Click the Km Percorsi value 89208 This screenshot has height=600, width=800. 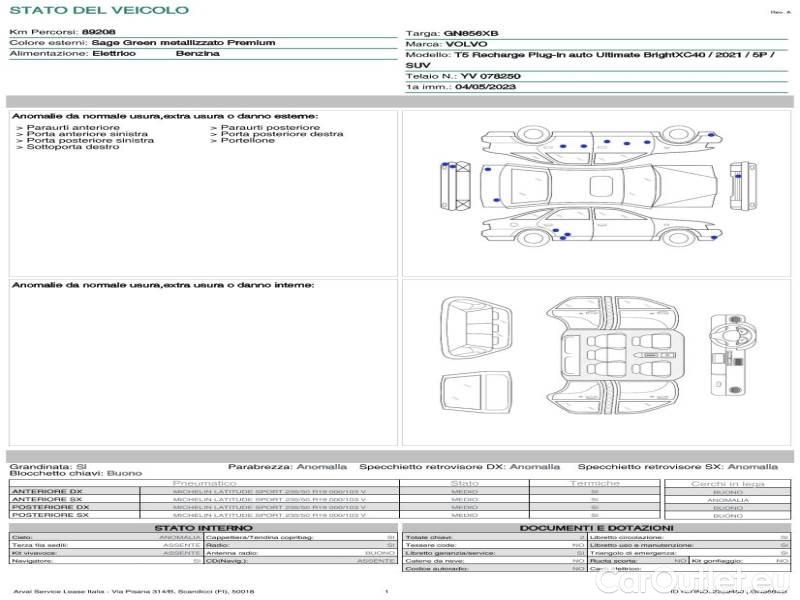click(98, 32)
